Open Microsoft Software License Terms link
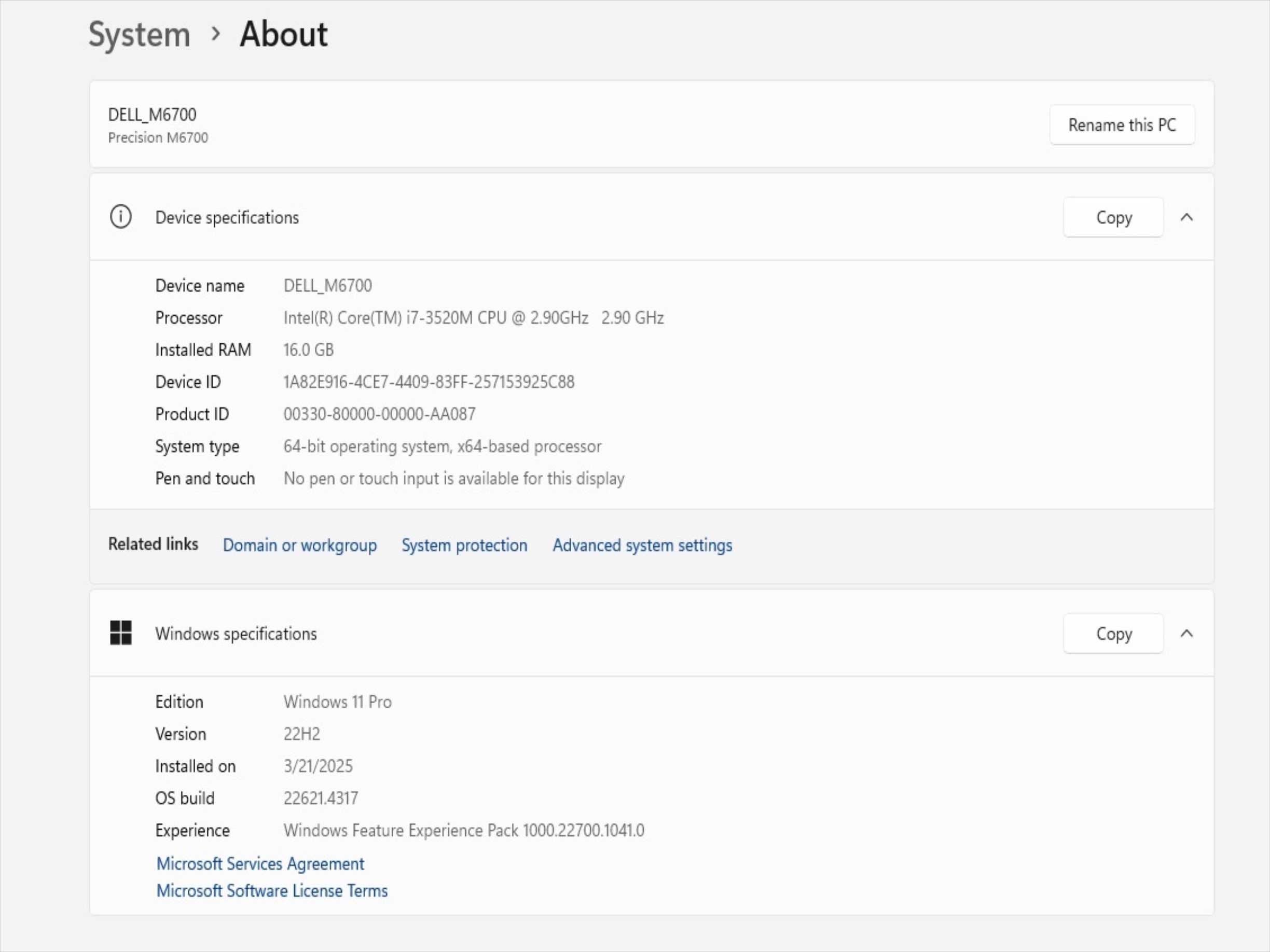Screen dimensions: 1270x952 [x=272, y=891]
